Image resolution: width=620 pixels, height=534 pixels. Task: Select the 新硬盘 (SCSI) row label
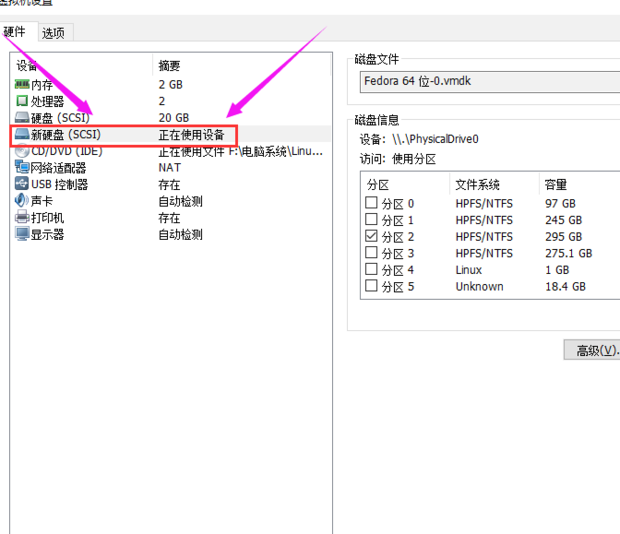tap(66, 135)
